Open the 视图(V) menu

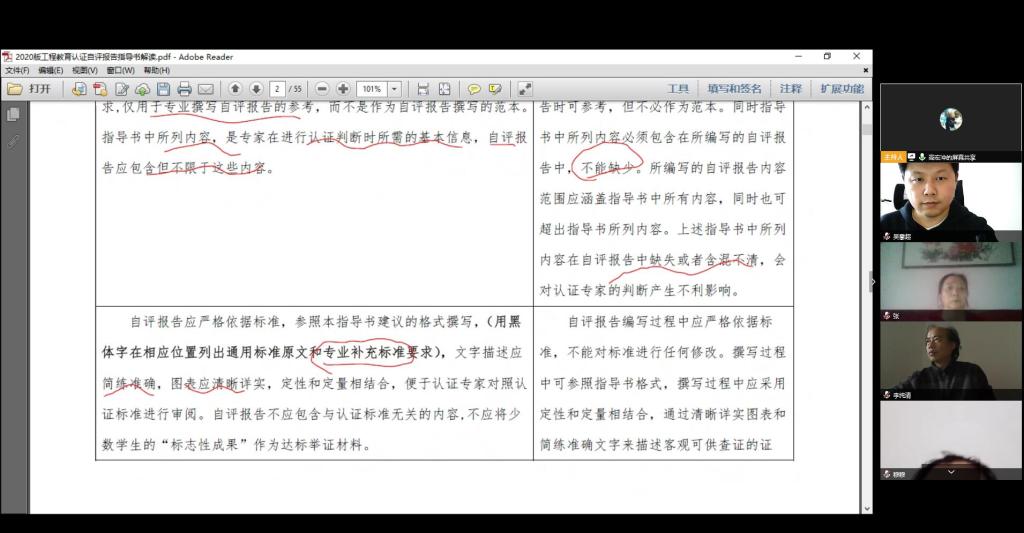point(84,71)
